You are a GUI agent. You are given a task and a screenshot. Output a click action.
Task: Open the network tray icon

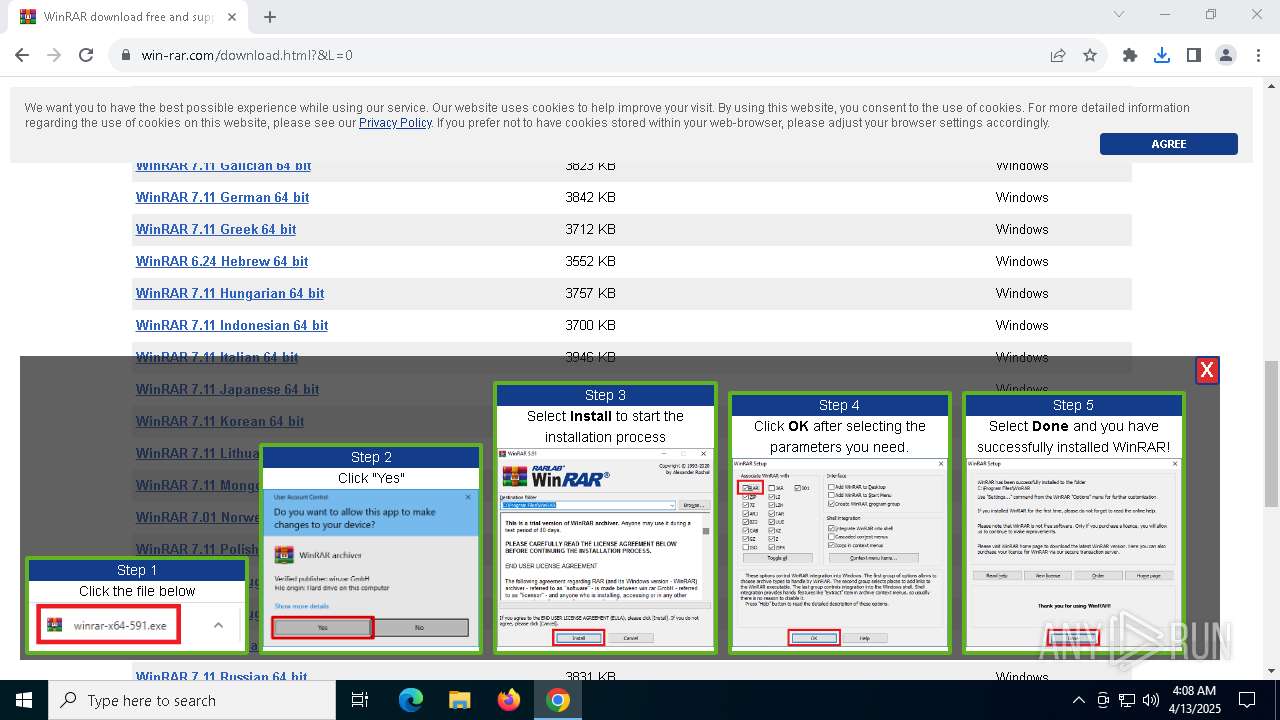click(1127, 700)
